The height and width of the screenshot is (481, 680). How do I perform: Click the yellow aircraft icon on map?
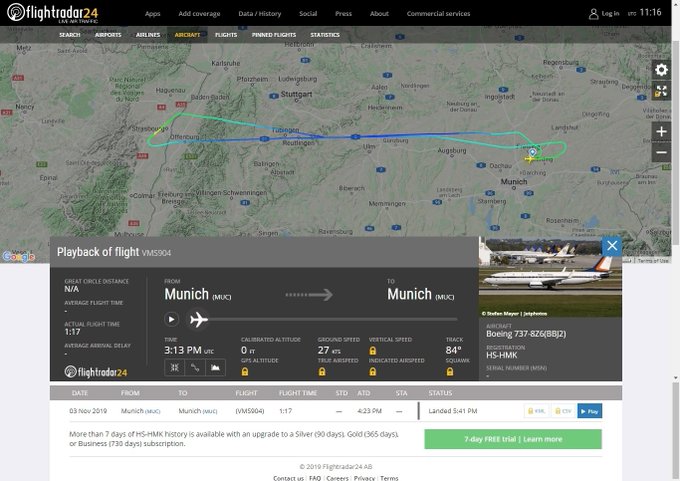(x=529, y=159)
